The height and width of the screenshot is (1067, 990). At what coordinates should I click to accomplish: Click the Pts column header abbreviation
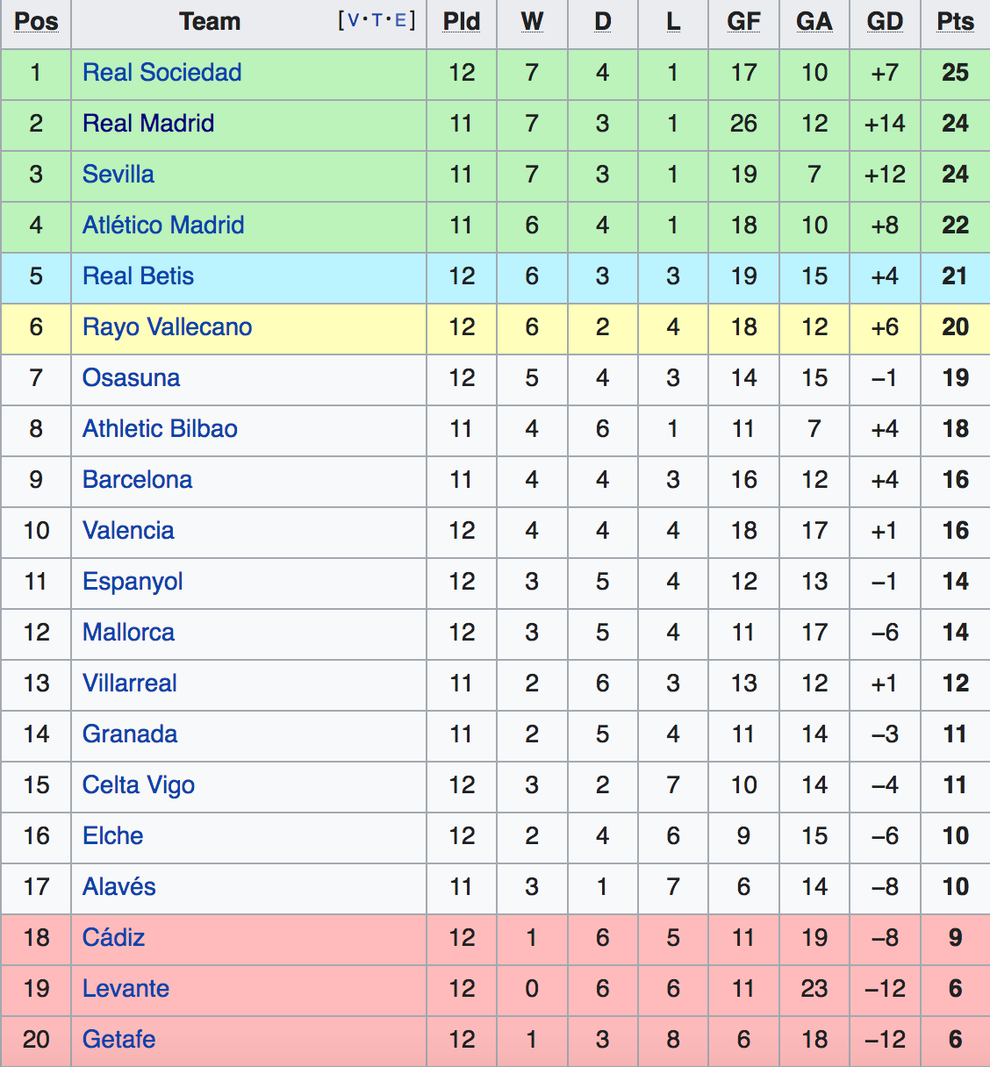click(x=955, y=22)
